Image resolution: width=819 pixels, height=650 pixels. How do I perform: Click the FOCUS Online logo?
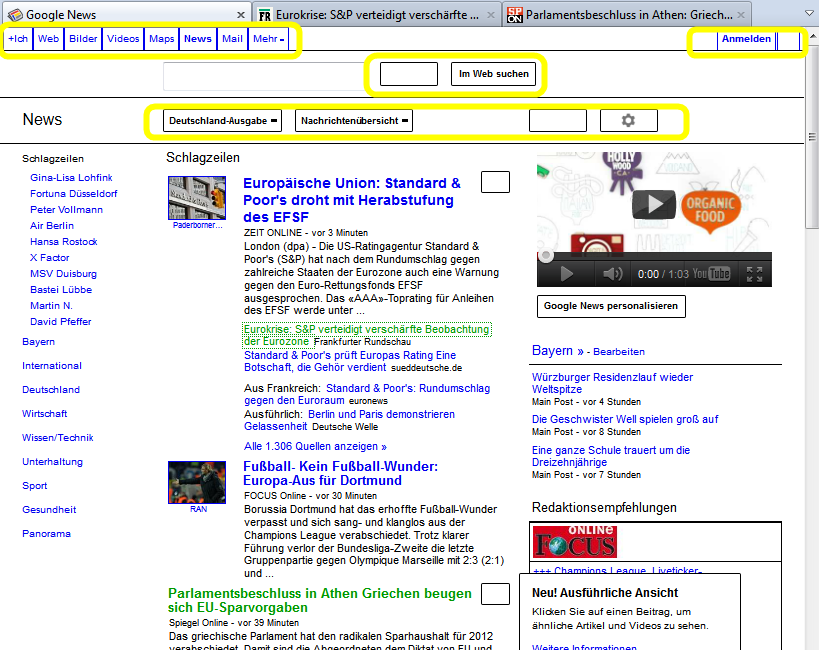575,542
